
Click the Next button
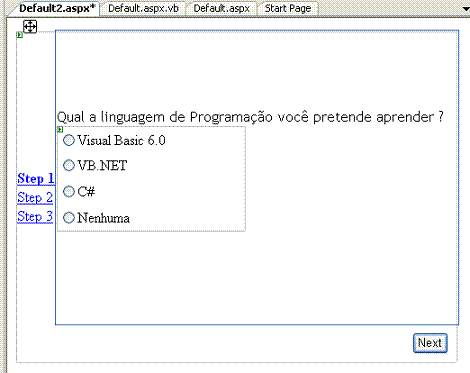pos(430,343)
